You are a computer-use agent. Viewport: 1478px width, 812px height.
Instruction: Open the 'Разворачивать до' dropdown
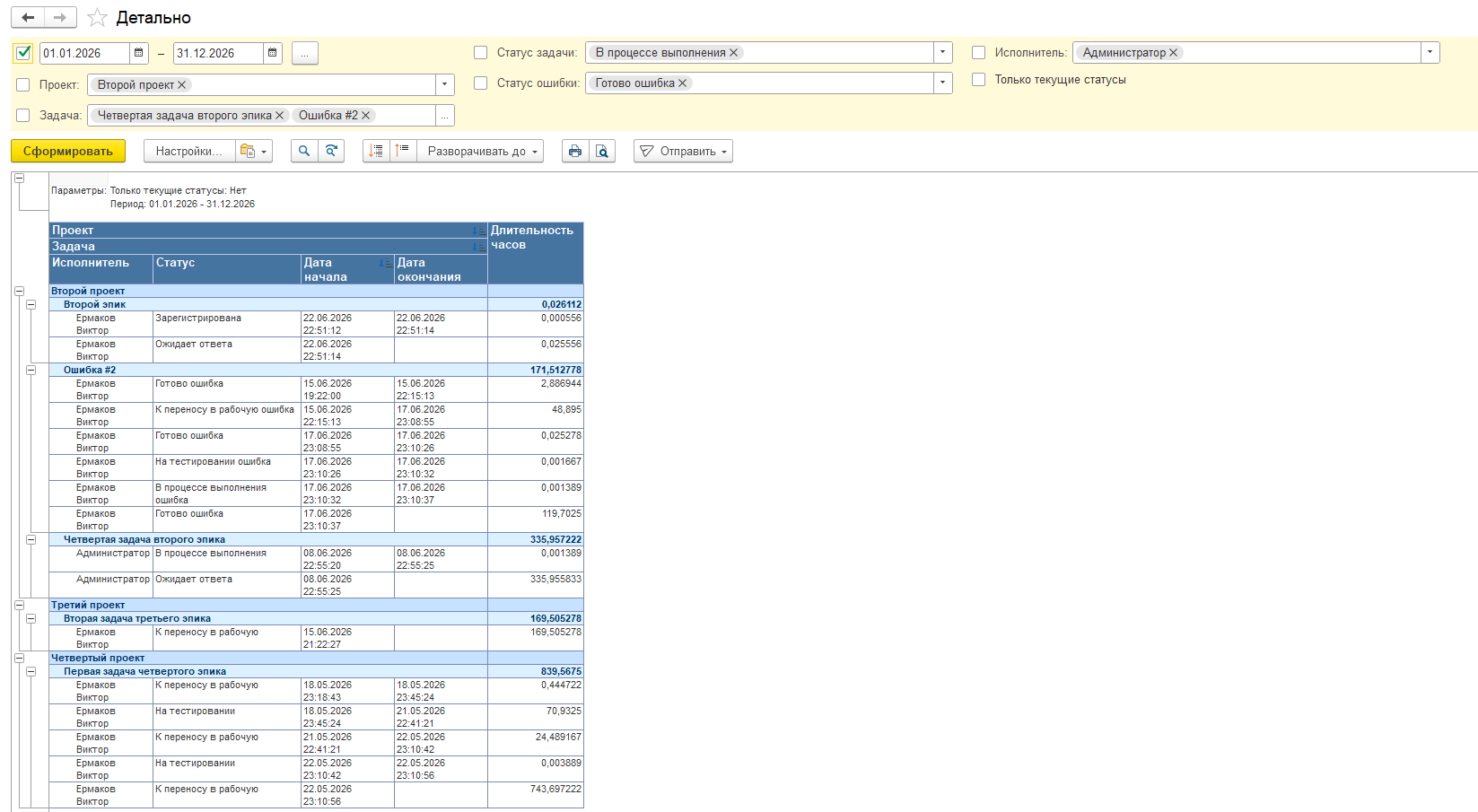(480, 151)
